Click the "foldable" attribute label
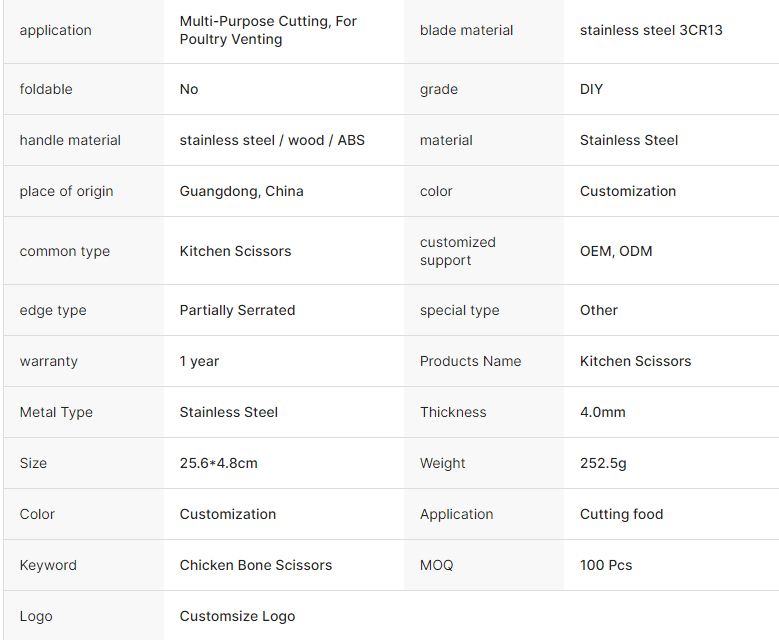 click(46, 89)
